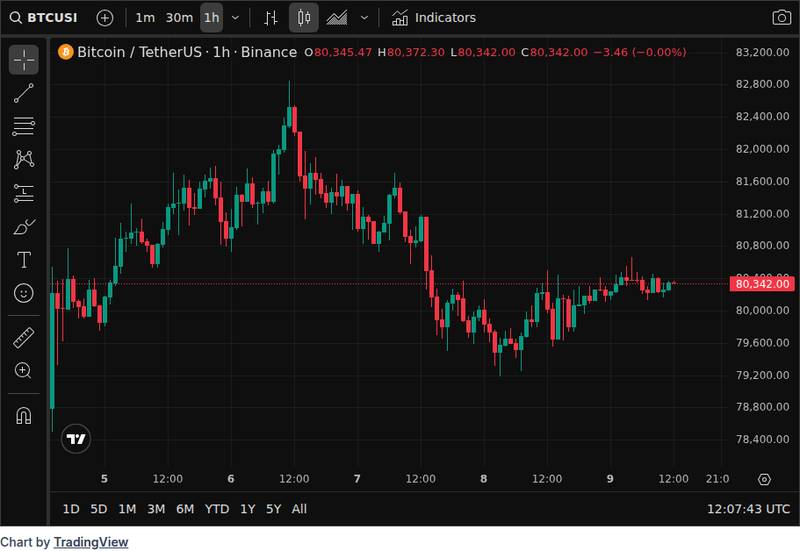The height and width of the screenshot is (551, 800).
Task: Select the candlestick chart style
Action: (304, 18)
